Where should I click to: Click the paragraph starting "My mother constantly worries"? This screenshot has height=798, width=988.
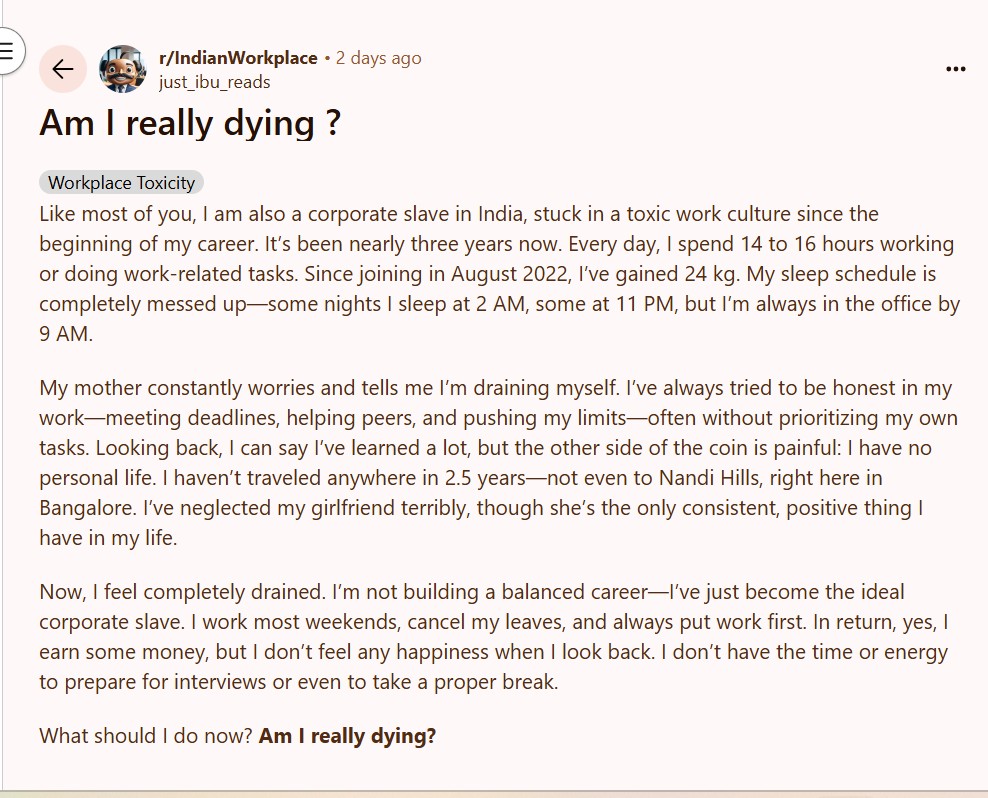pyautogui.click(x=498, y=462)
